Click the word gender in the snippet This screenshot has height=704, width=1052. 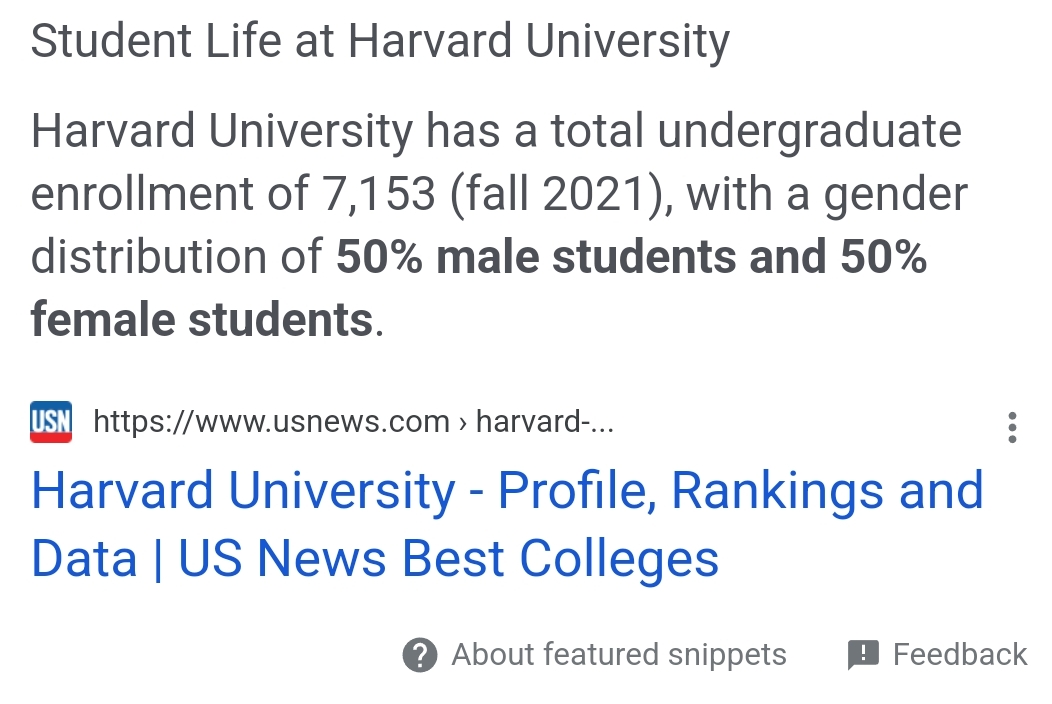coord(895,194)
